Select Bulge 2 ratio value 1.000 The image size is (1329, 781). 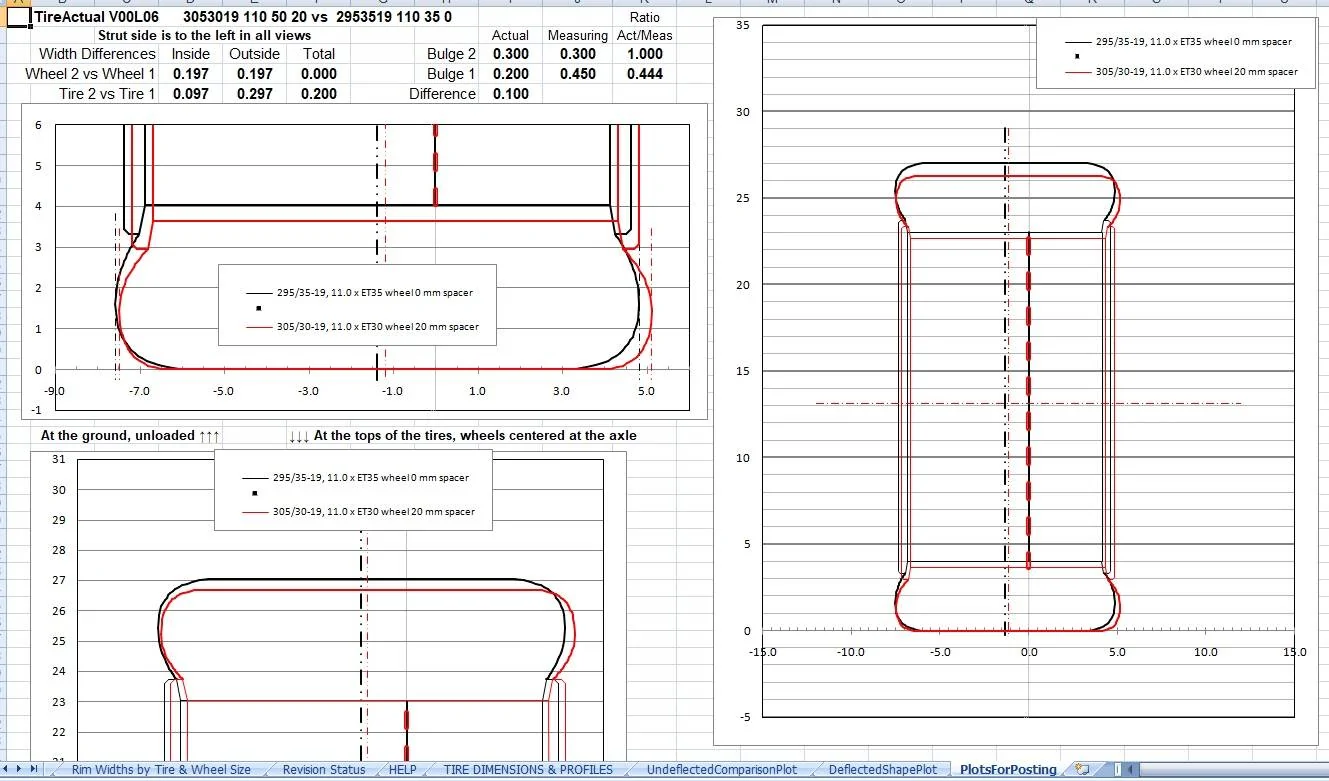[x=645, y=54]
